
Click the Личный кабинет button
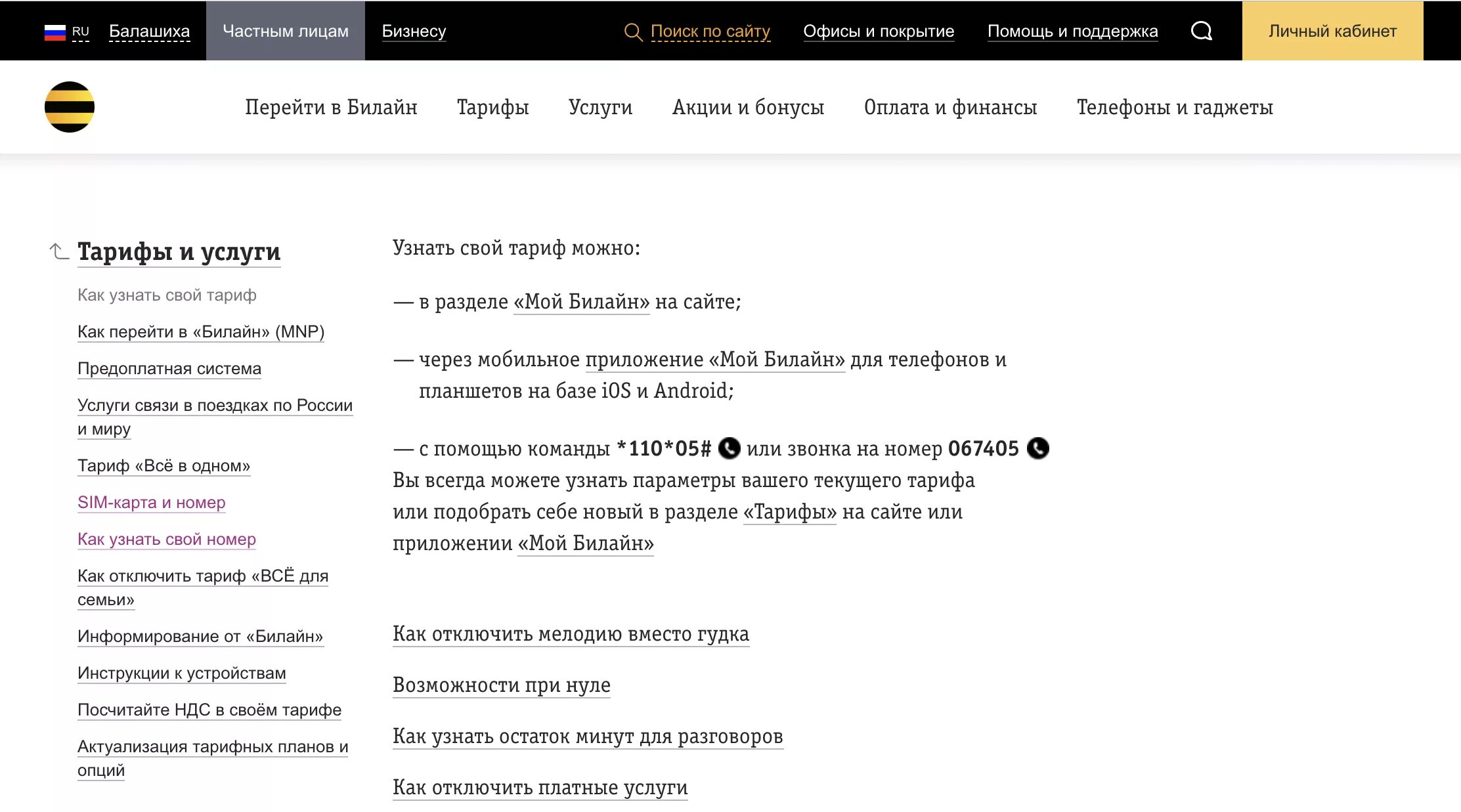pos(1332,31)
